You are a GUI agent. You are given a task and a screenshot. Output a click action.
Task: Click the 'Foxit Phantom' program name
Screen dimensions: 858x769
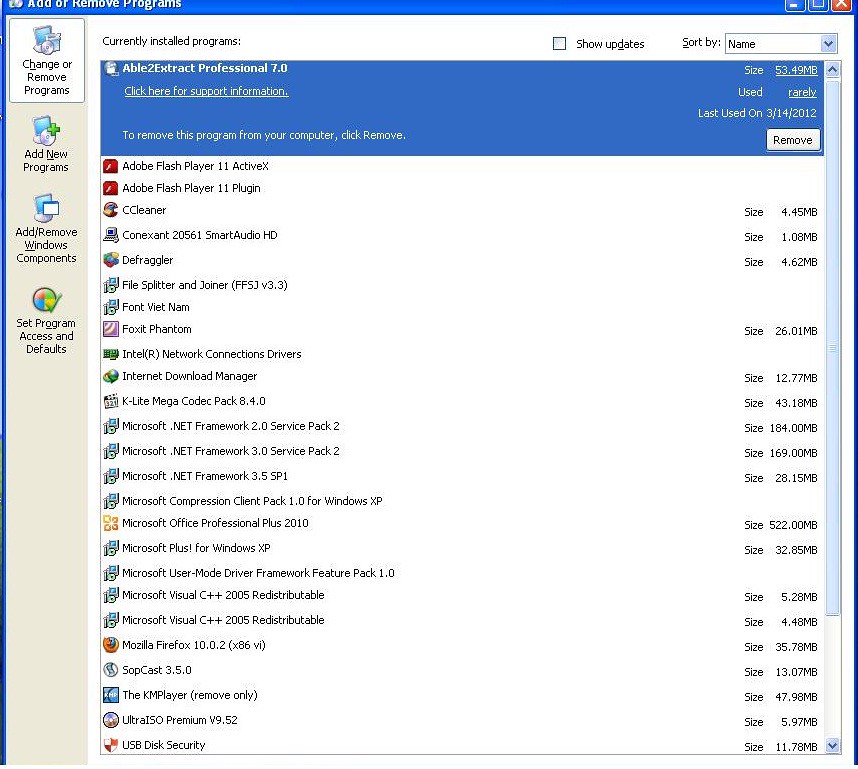pyautogui.click(x=156, y=329)
